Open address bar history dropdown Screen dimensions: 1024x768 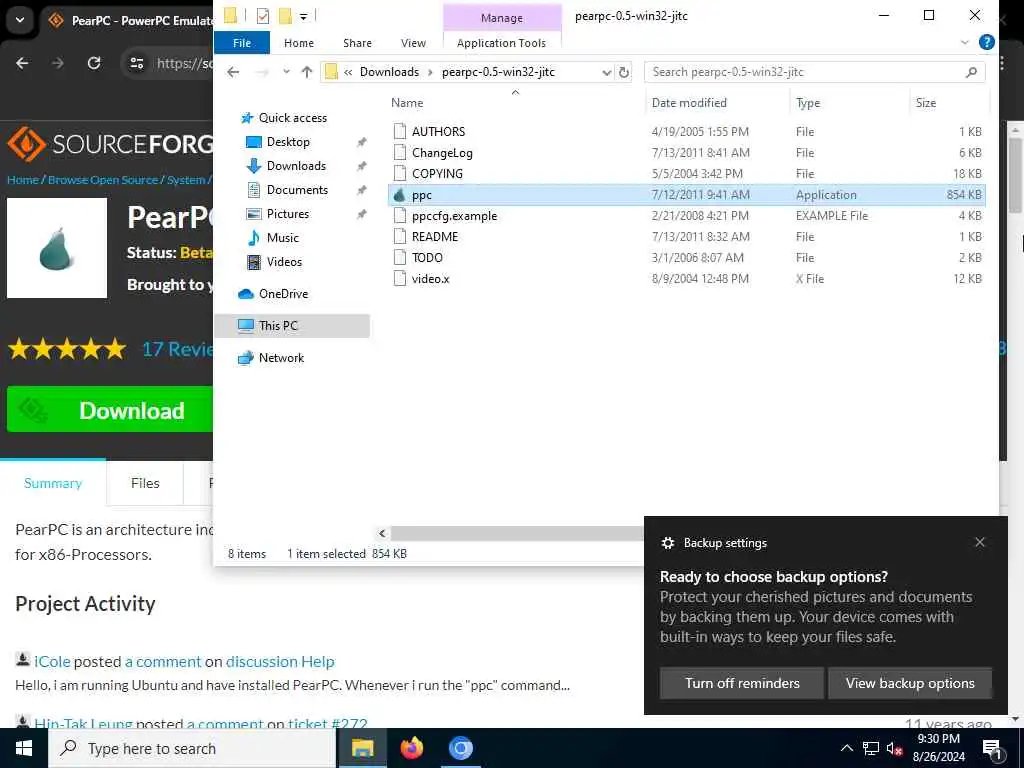(x=607, y=72)
